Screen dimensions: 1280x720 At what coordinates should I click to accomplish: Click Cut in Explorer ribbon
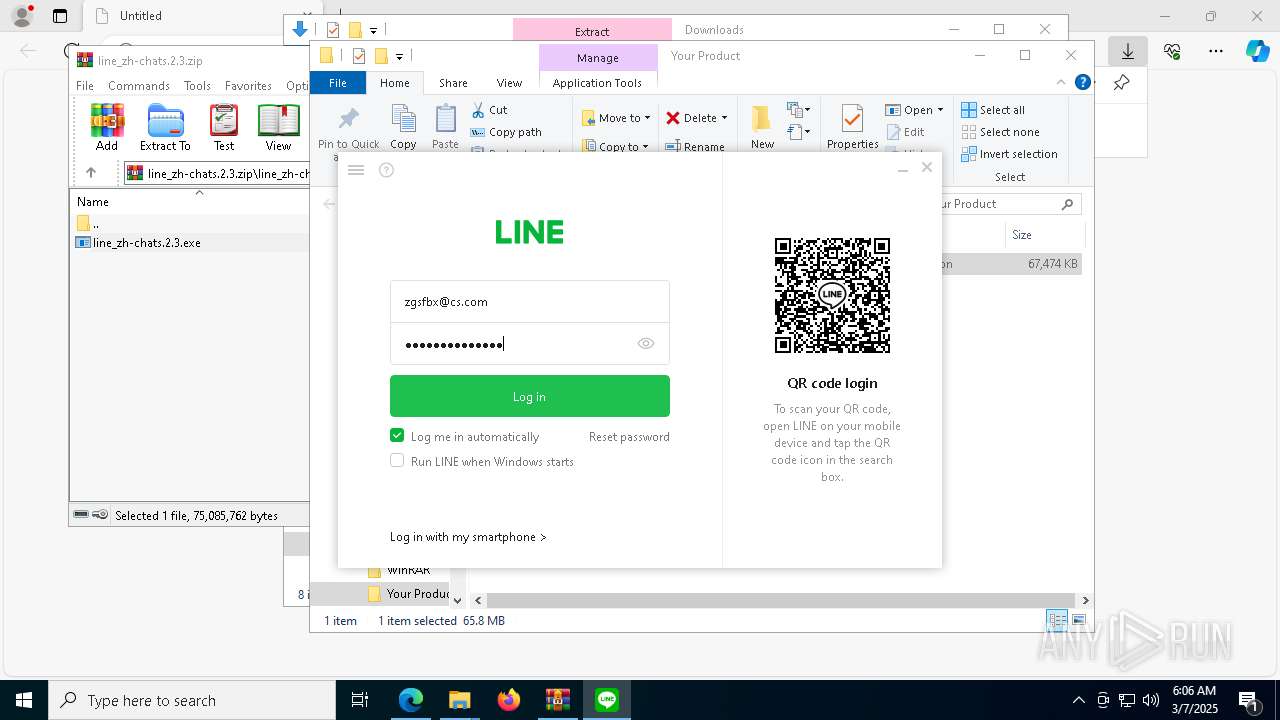[489, 110]
